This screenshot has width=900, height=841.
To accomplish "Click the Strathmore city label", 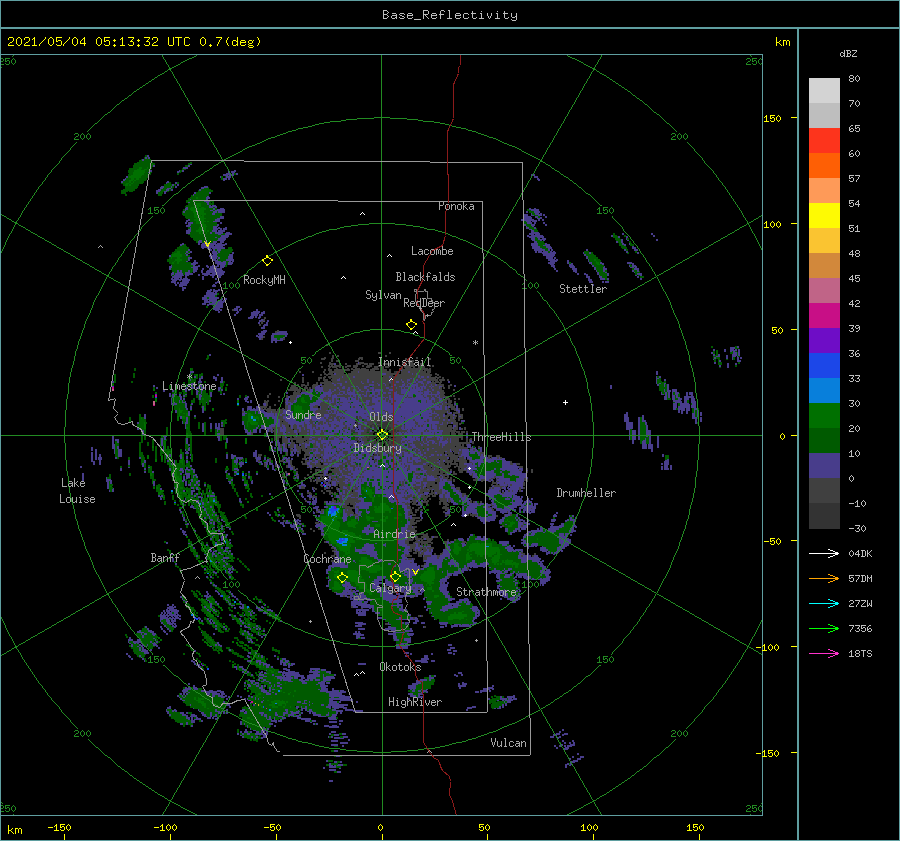I will point(486,592).
